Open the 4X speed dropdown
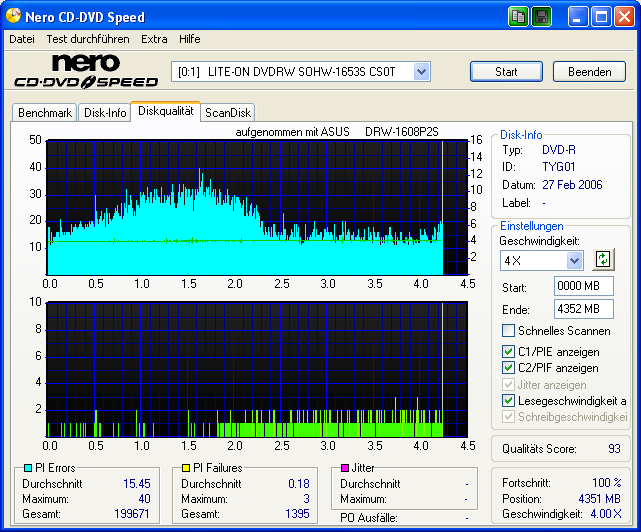The height and width of the screenshot is (532, 641). [x=574, y=260]
